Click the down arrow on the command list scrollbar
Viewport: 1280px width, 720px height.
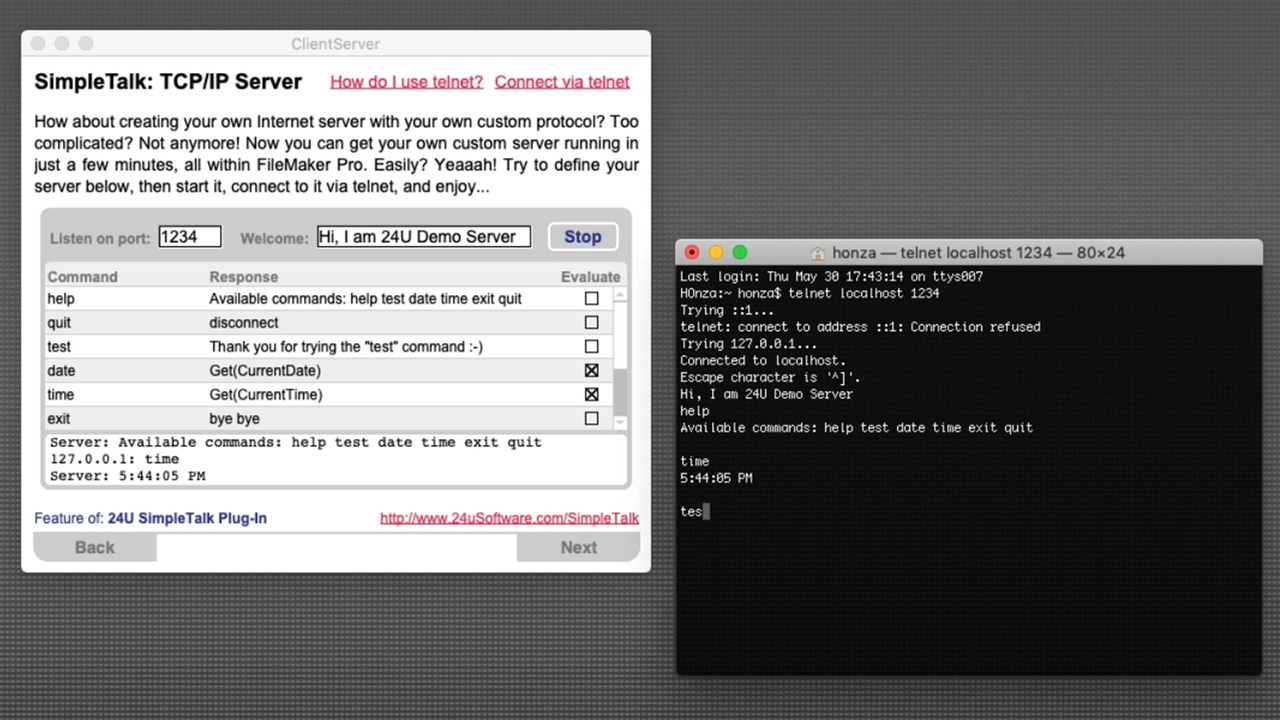[x=619, y=423]
